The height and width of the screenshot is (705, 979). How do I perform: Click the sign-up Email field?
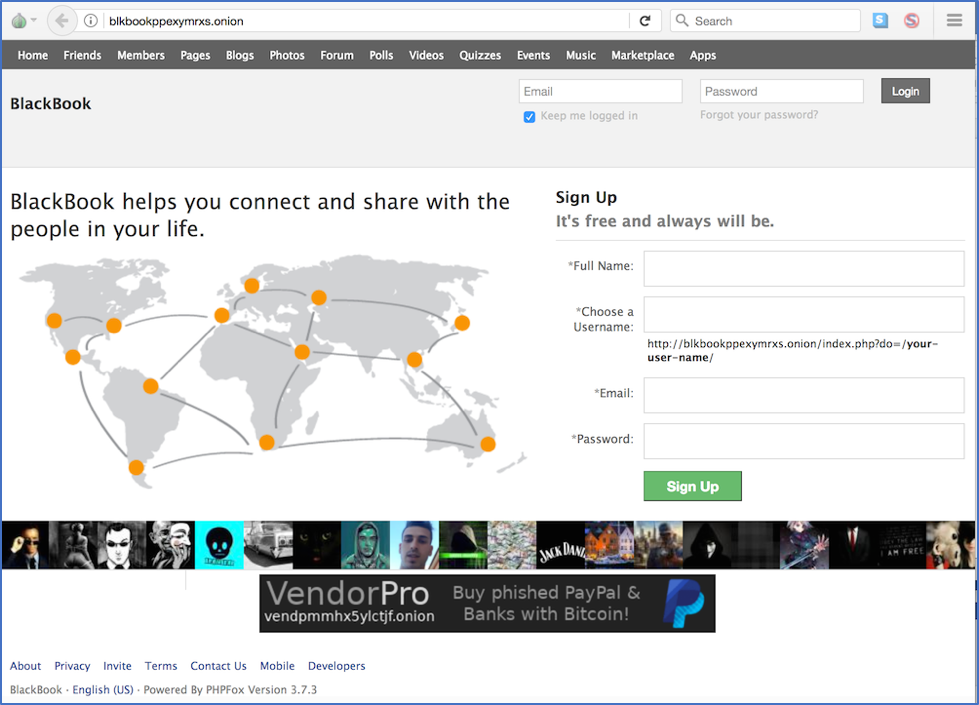(804, 395)
